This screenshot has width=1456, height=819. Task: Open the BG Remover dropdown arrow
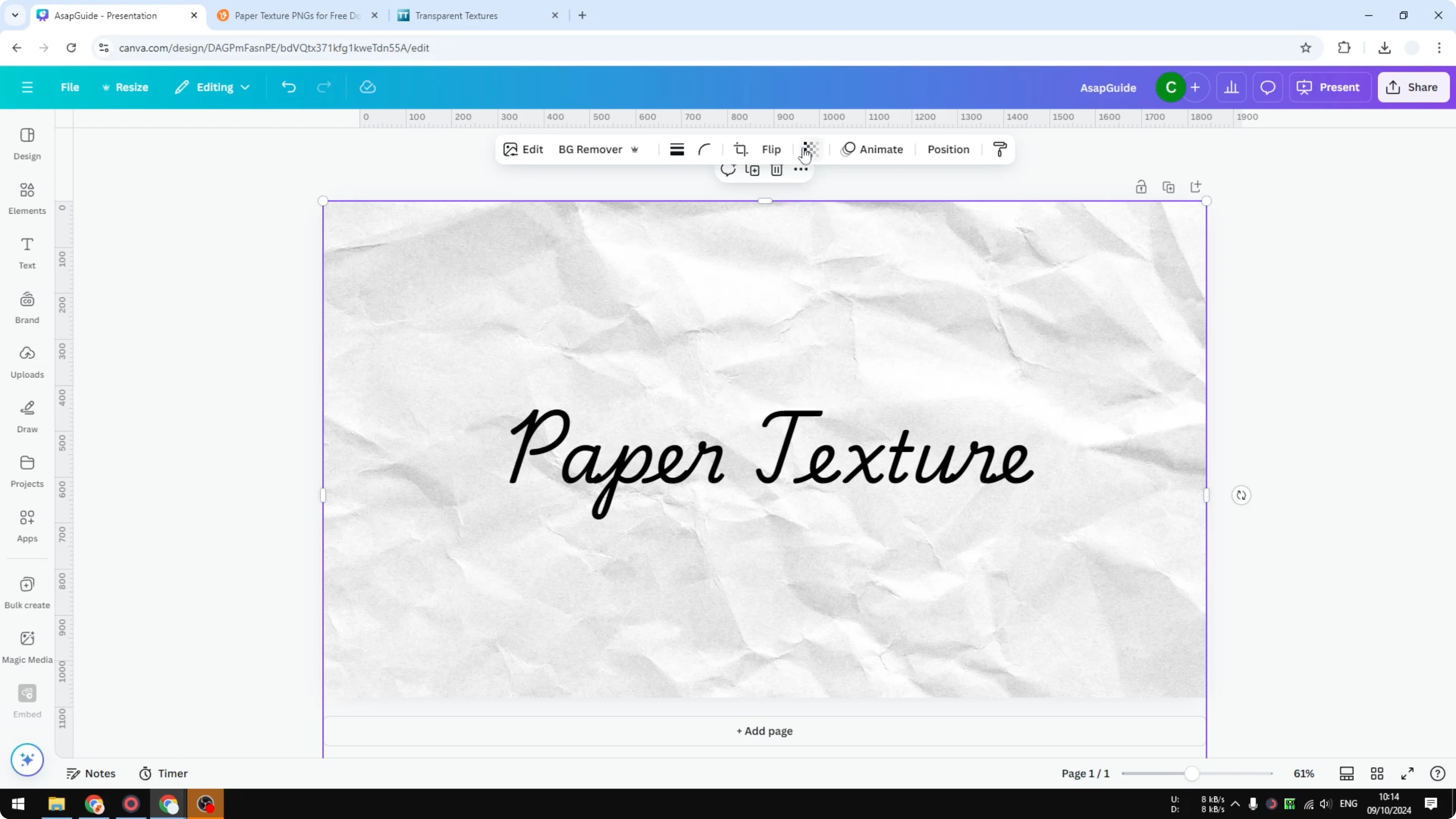pyautogui.click(x=635, y=149)
